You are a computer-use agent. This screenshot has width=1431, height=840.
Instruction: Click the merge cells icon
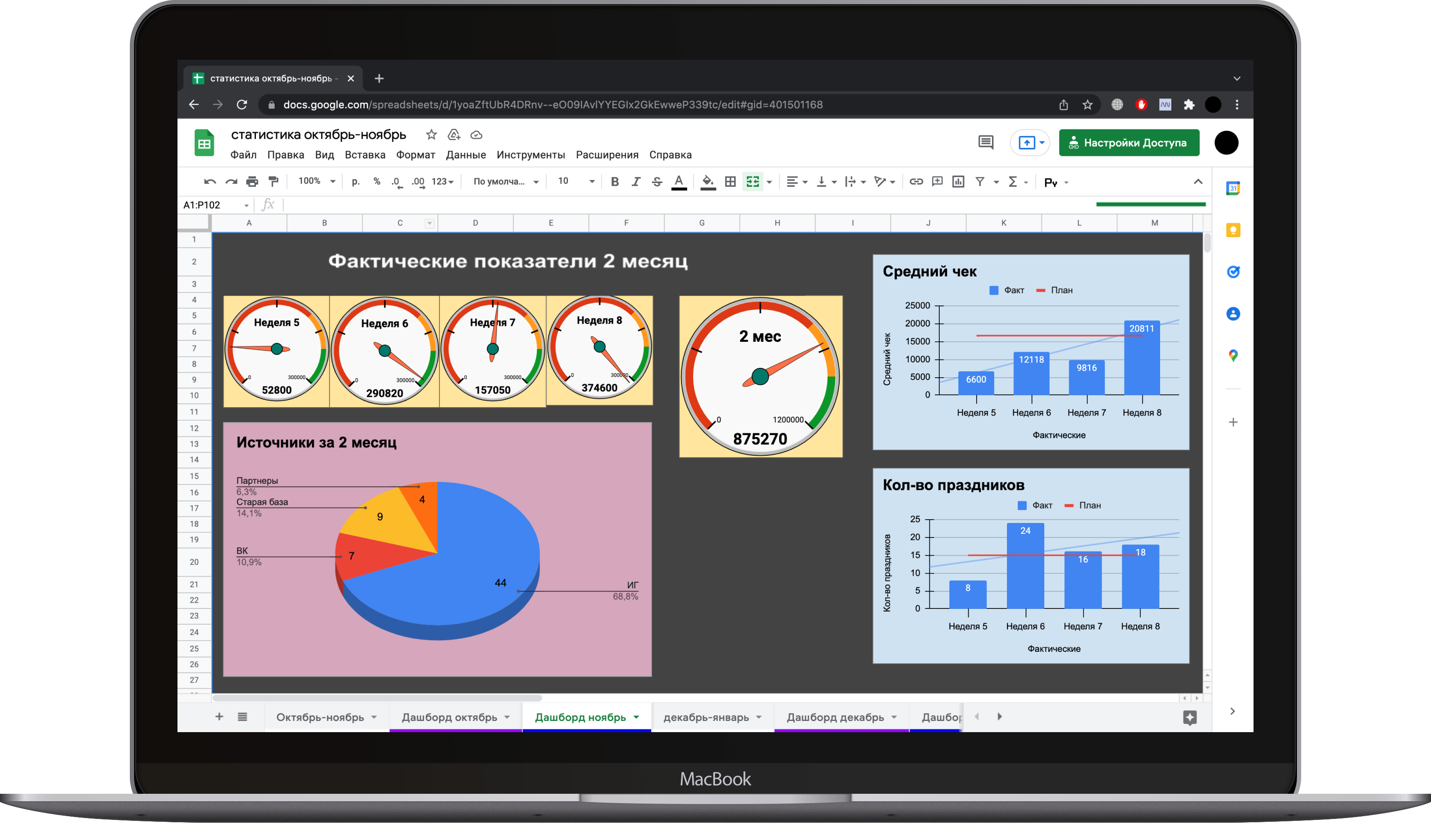tap(752, 182)
